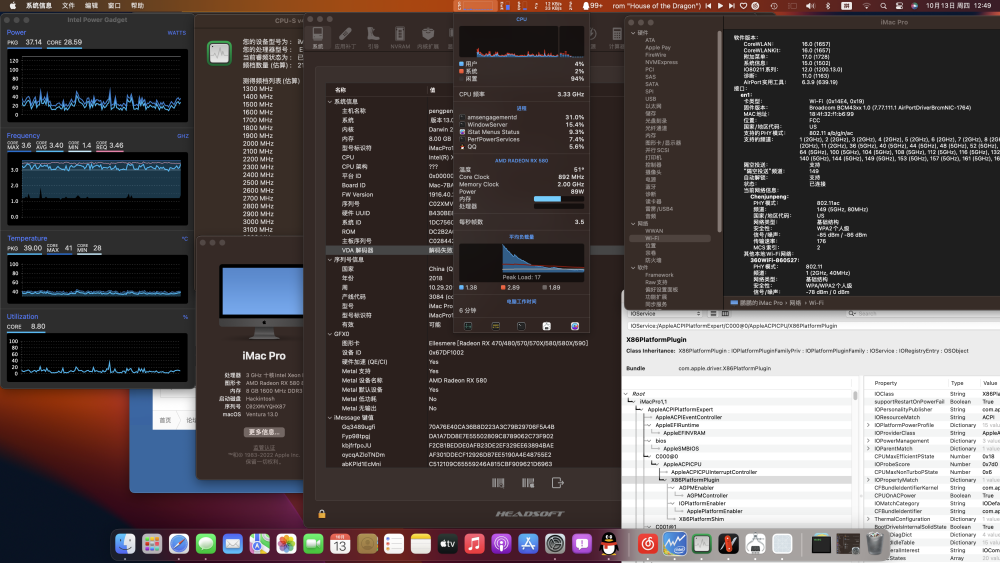The height and width of the screenshot is (563, 1000).
Task: Open Spotlight search in menu bar
Action: click(883, 6)
